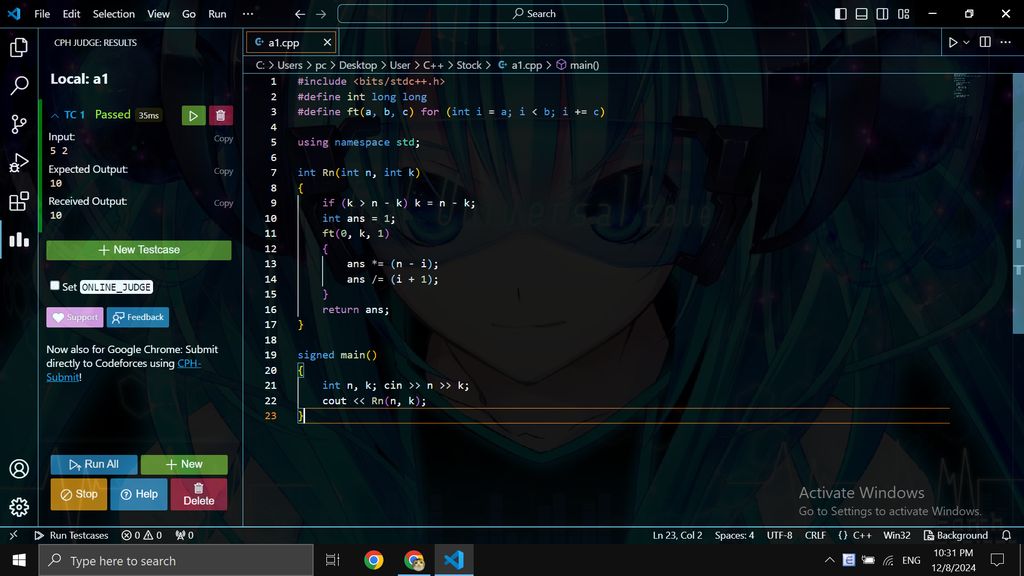Toggle the bottom panel layout icon
The width and height of the screenshot is (1024, 576).
point(861,14)
